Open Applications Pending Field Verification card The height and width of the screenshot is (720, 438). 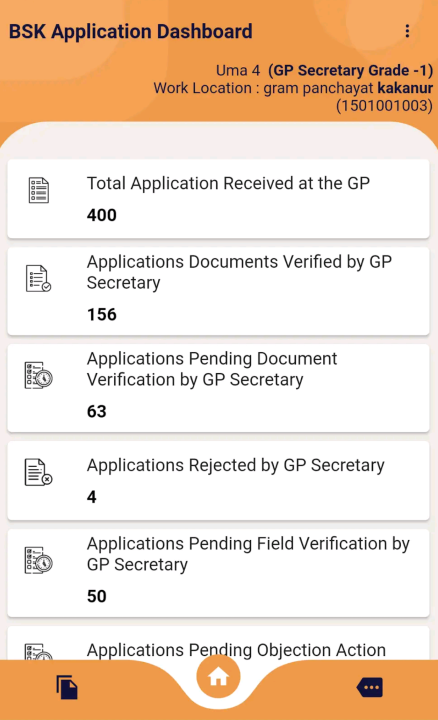(x=219, y=573)
